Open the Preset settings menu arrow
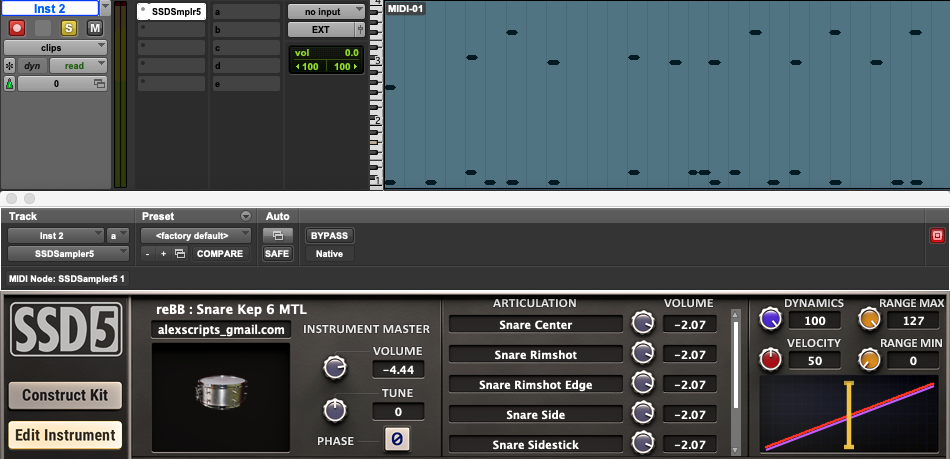The height and width of the screenshot is (459, 950). [x=245, y=216]
